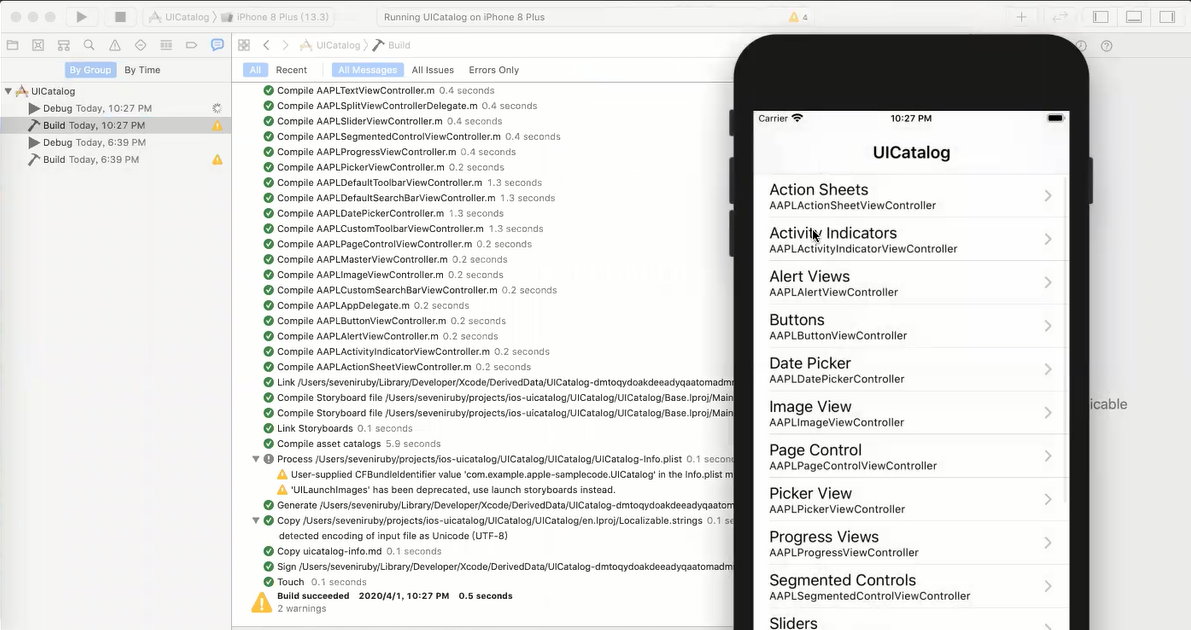Screen dimensions: 1191x630
Task: Select Debug Today 10:27 PM report
Action: [x=115, y=109]
